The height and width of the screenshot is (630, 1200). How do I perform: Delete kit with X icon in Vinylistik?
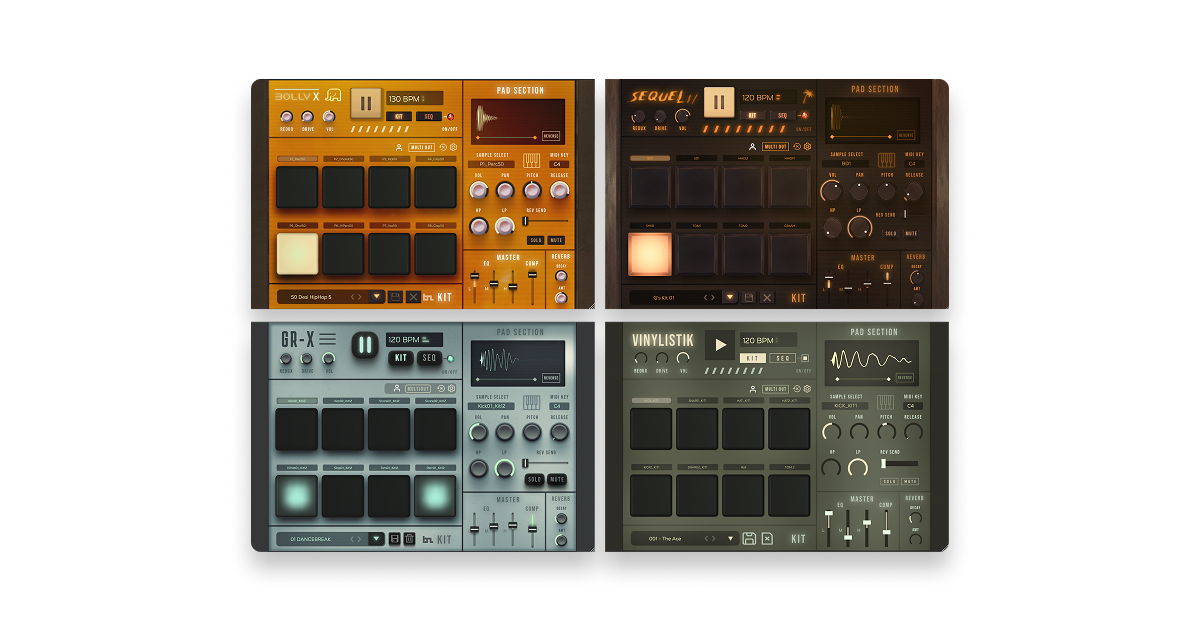point(767,539)
